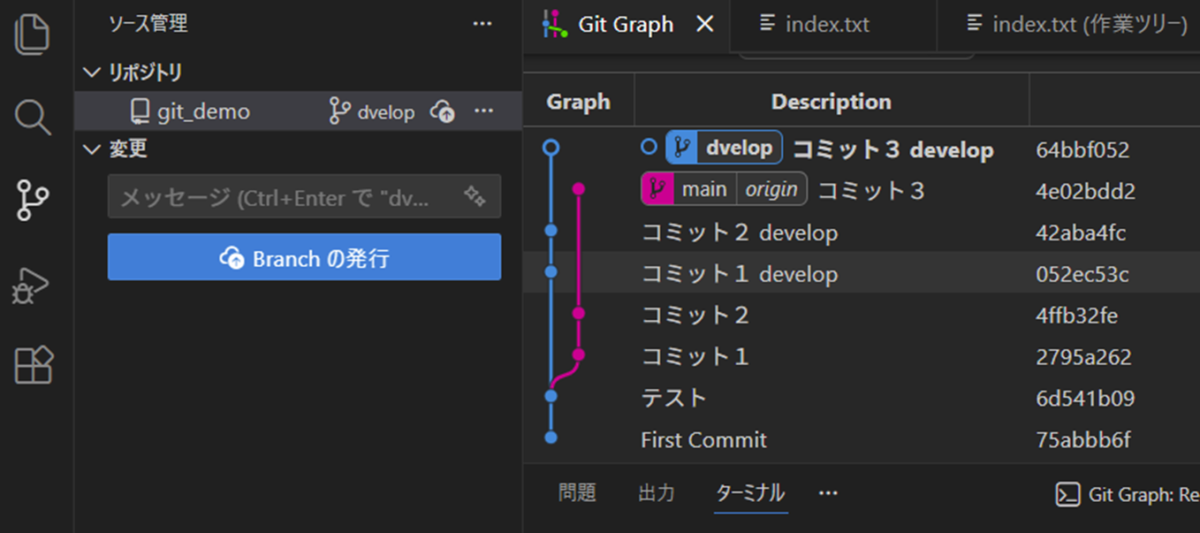The height and width of the screenshot is (533, 1200).
Task: Open the Explorer view in activity bar
Action: (33, 34)
